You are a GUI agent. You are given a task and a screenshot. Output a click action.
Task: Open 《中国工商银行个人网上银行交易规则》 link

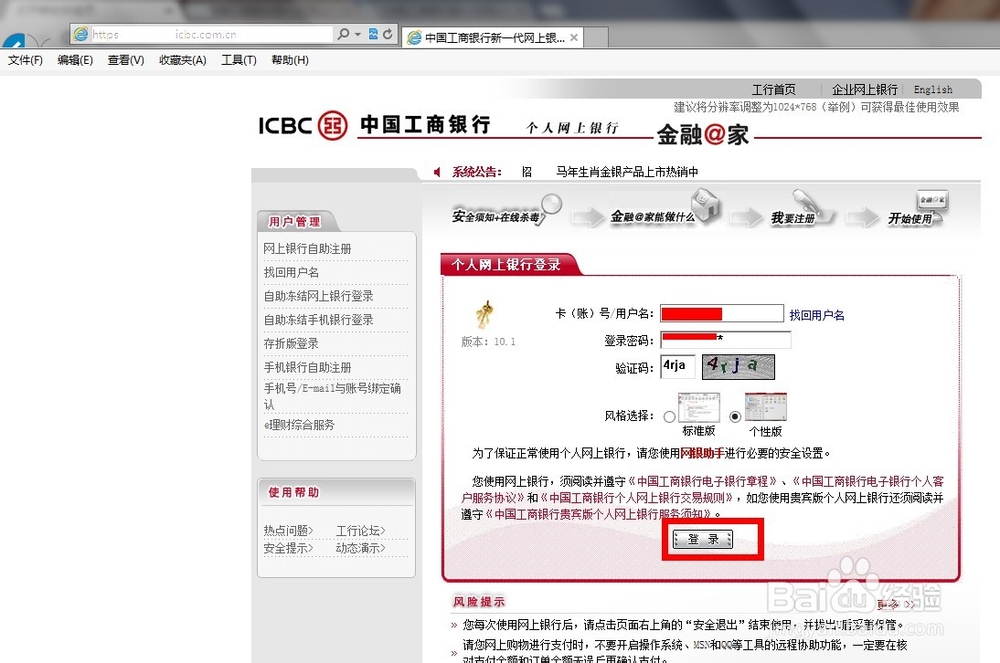[x=638, y=498]
